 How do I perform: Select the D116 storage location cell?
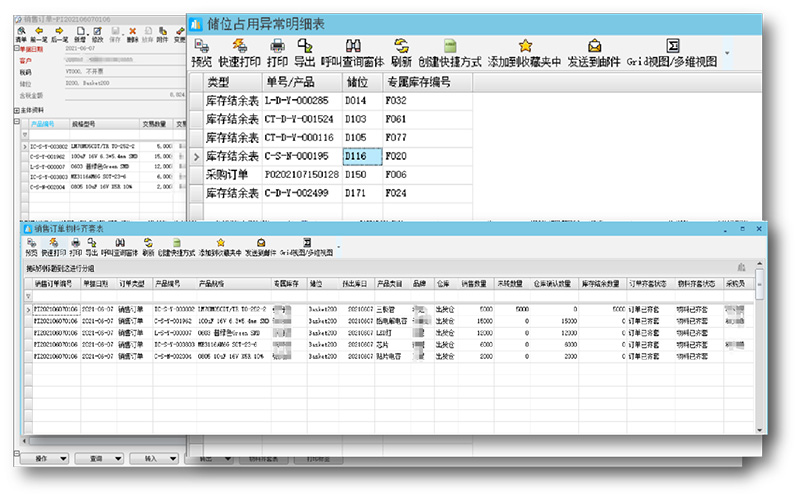point(361,156)
